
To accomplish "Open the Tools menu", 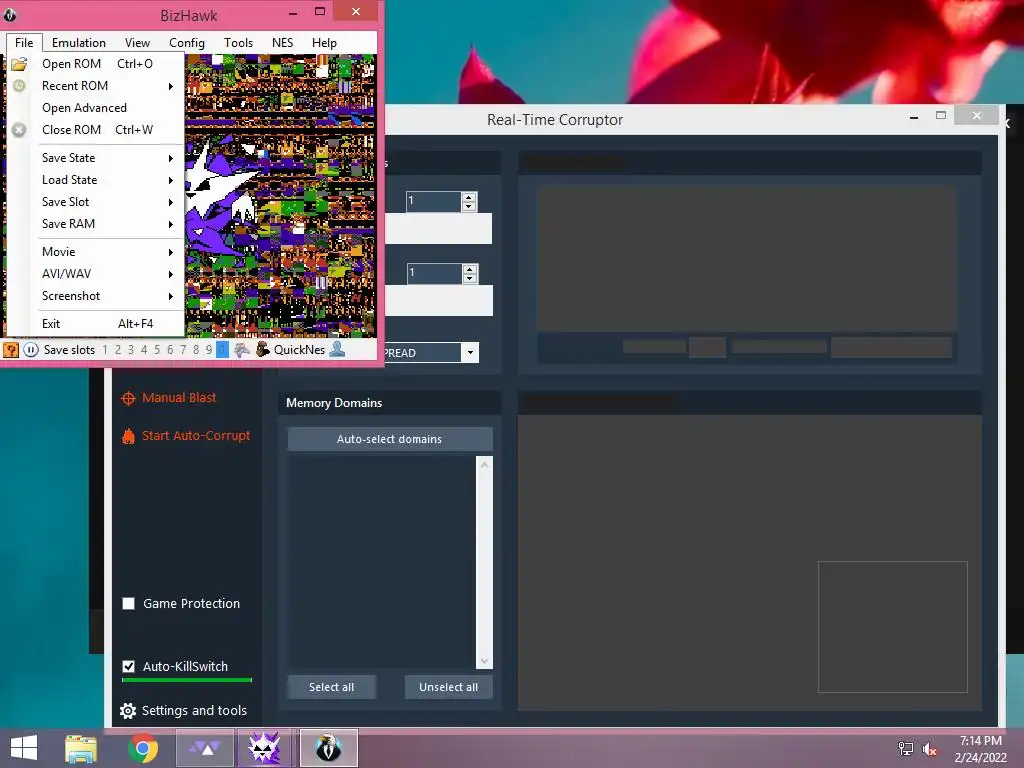I will pyautogui.click(x=238, y=42).
